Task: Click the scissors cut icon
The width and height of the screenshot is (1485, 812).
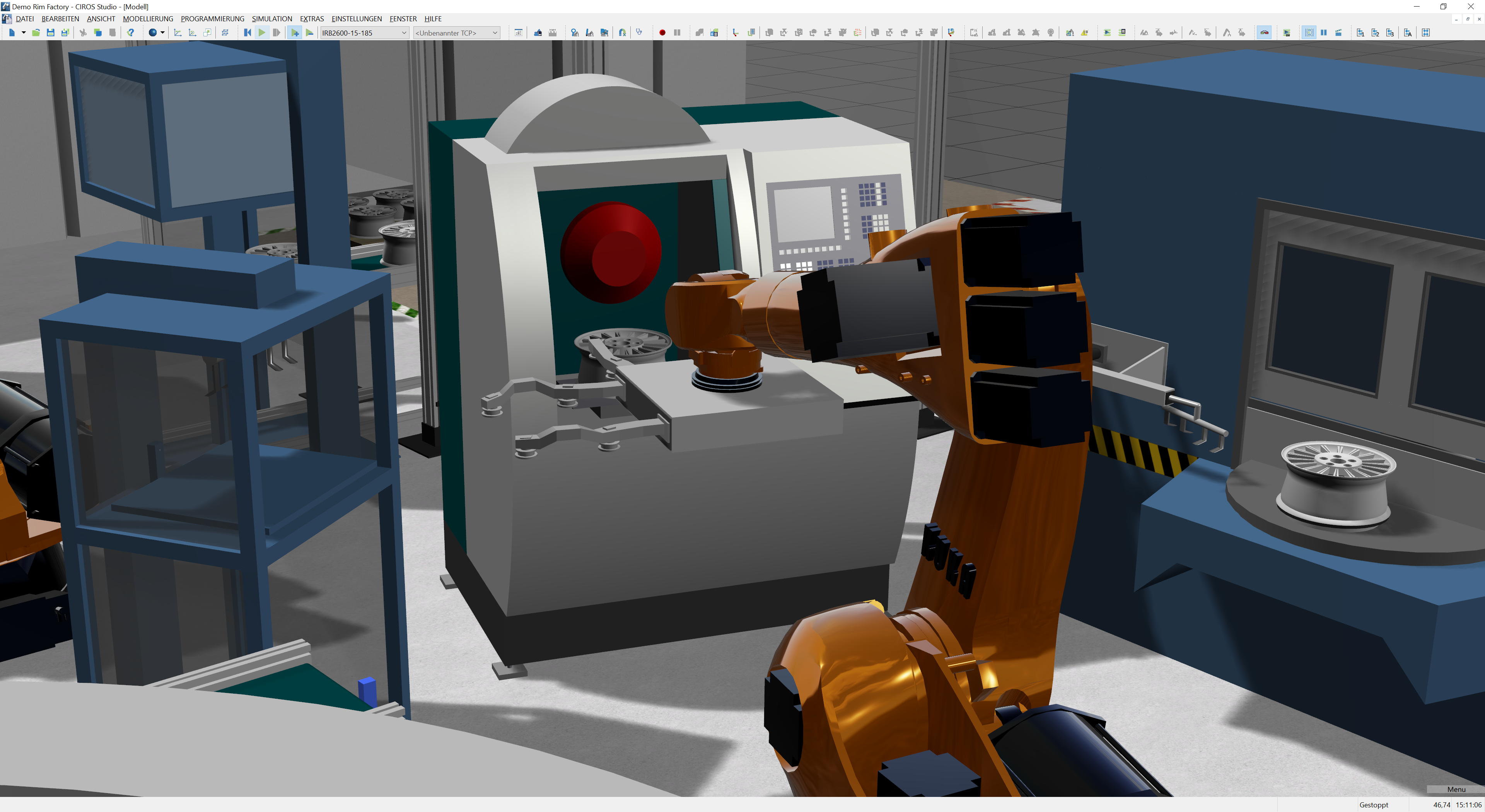Action: tap(83, 33)
